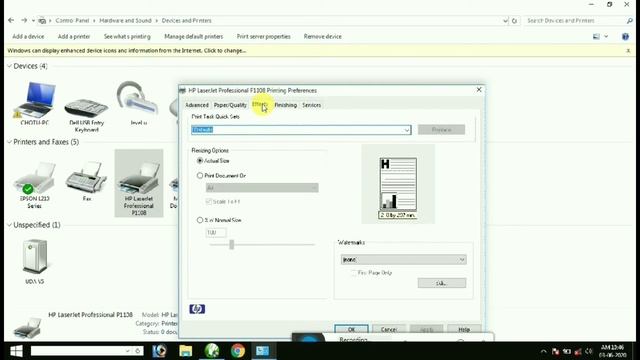Toggle the First Page Only checkbox
640x360 pixels.
click(353, 273)
